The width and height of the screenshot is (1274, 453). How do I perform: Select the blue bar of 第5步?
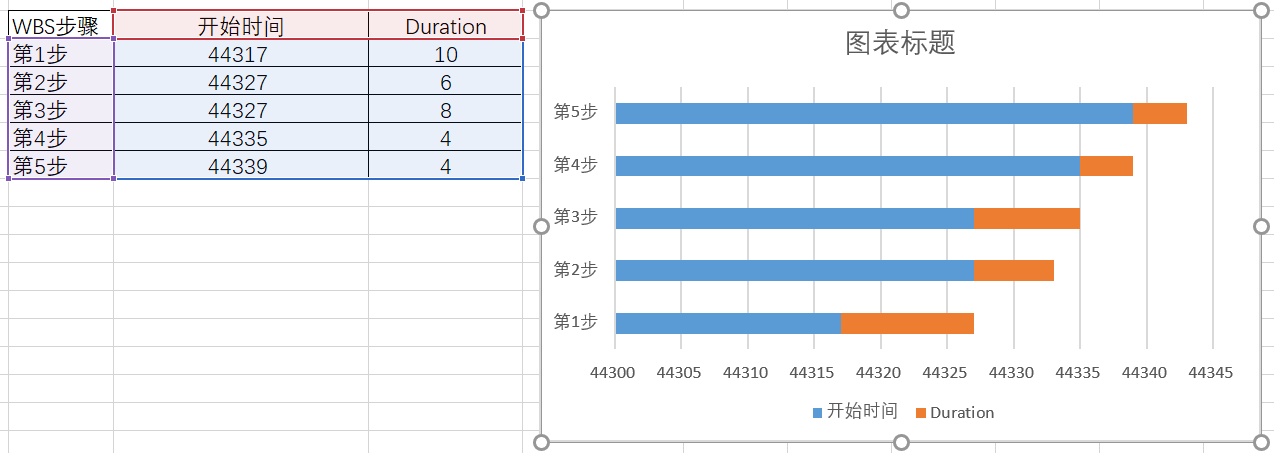tap(874, 113)
